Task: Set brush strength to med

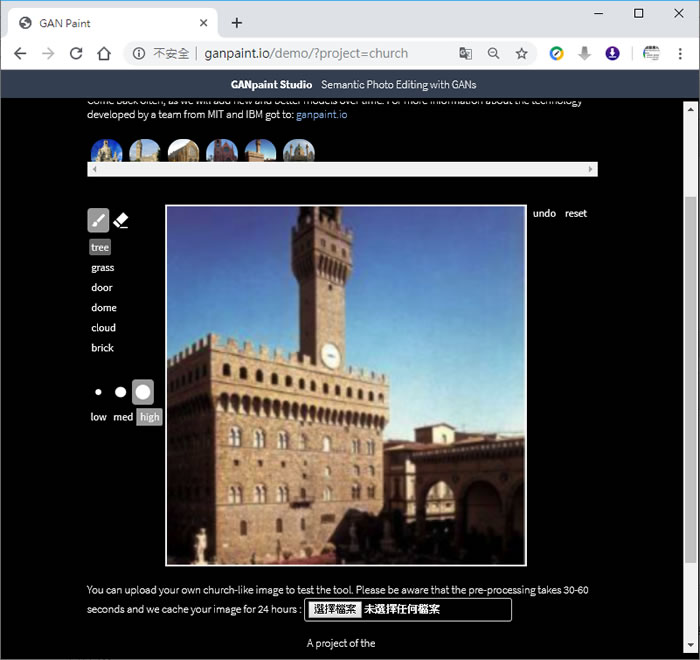Action: [x=123, y=417]
